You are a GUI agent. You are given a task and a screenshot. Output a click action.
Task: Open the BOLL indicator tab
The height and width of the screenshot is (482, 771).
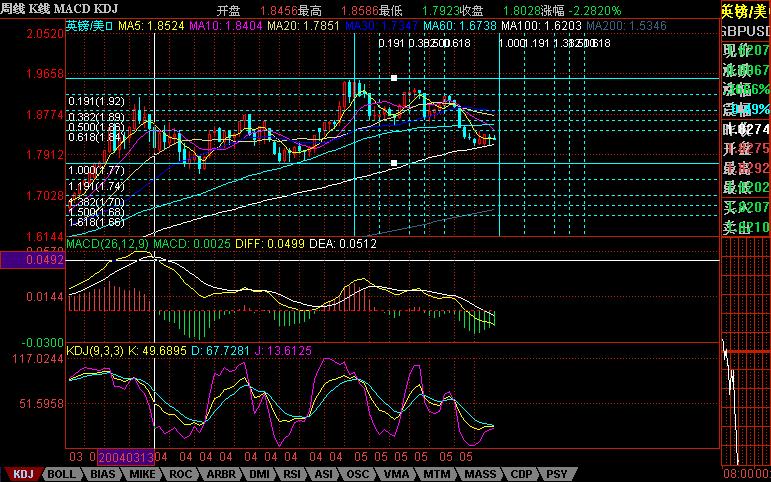(61, 474)
